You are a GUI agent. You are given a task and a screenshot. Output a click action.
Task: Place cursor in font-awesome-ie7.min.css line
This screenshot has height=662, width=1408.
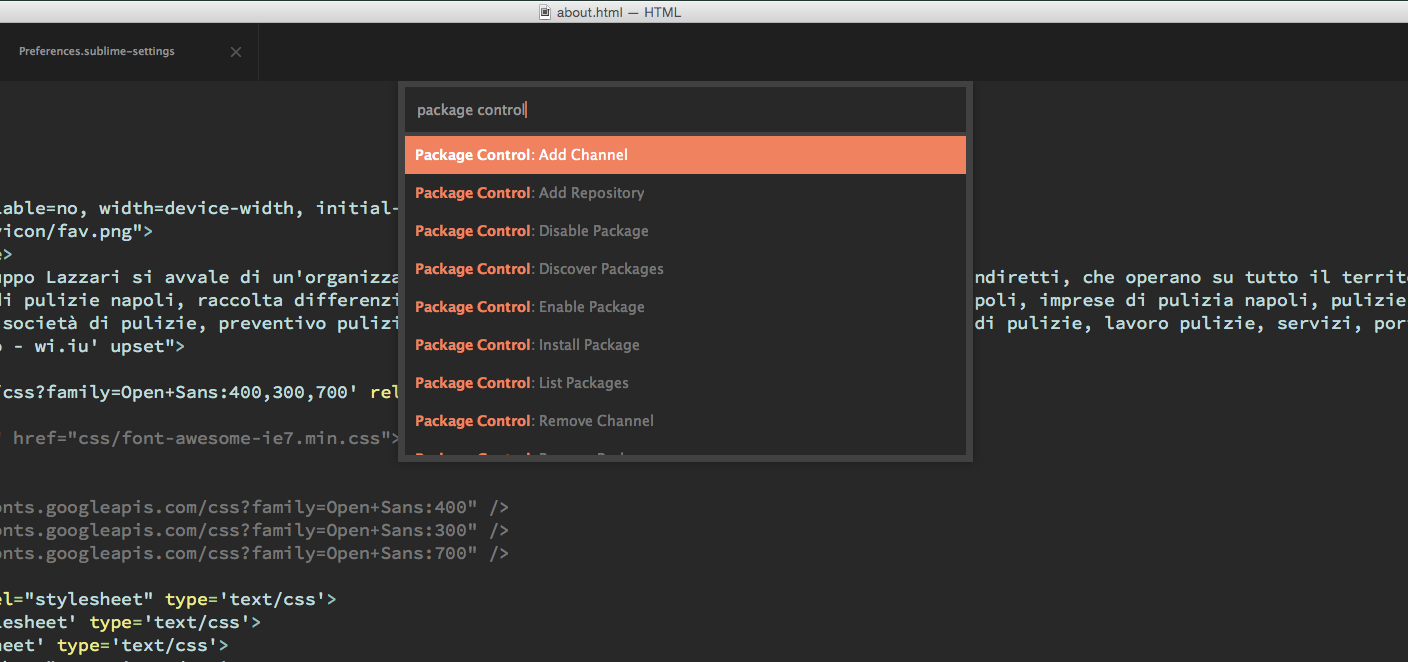[200, 438]
